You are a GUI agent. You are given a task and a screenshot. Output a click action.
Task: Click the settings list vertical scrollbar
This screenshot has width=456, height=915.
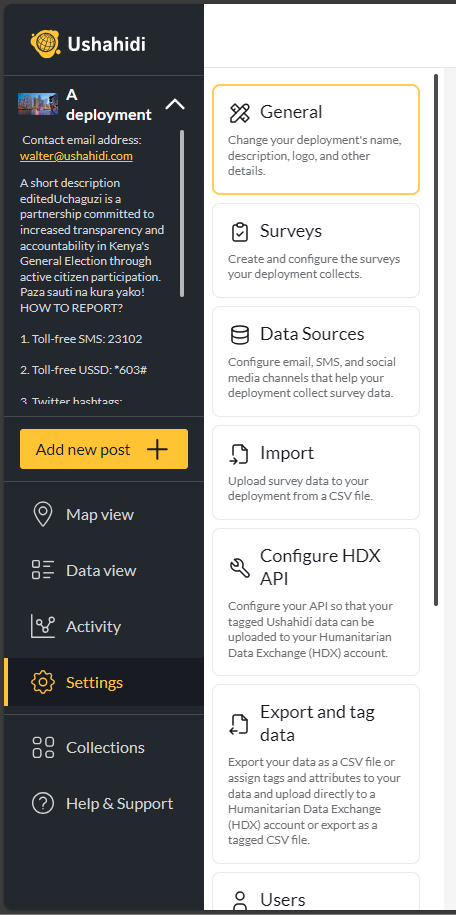(436, 340)
